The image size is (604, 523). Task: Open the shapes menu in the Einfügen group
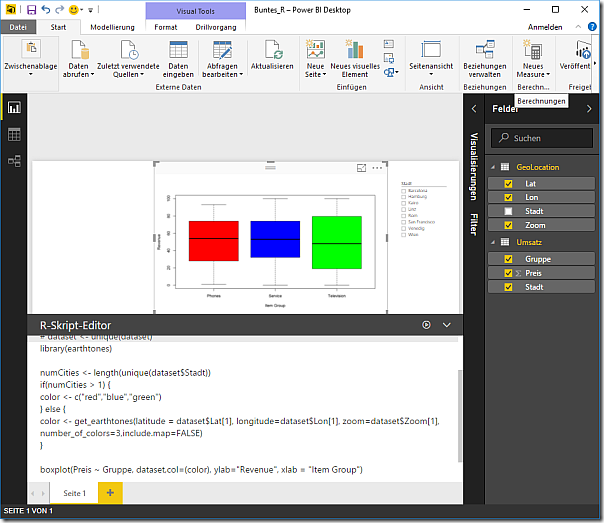point(391,72)
